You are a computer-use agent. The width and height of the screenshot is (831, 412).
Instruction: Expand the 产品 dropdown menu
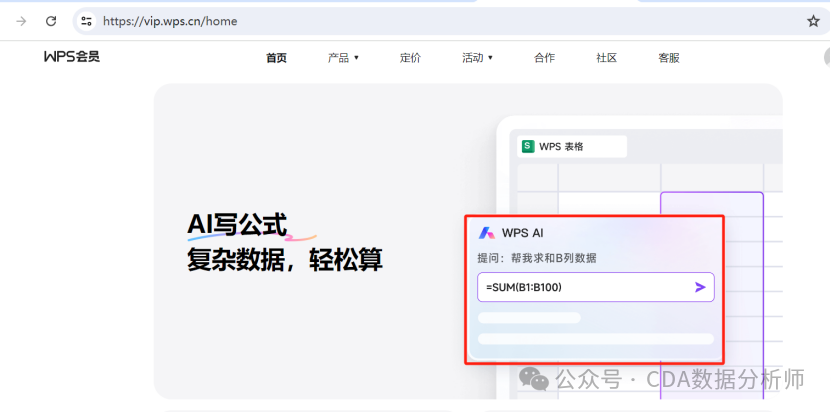click(343, 58)
